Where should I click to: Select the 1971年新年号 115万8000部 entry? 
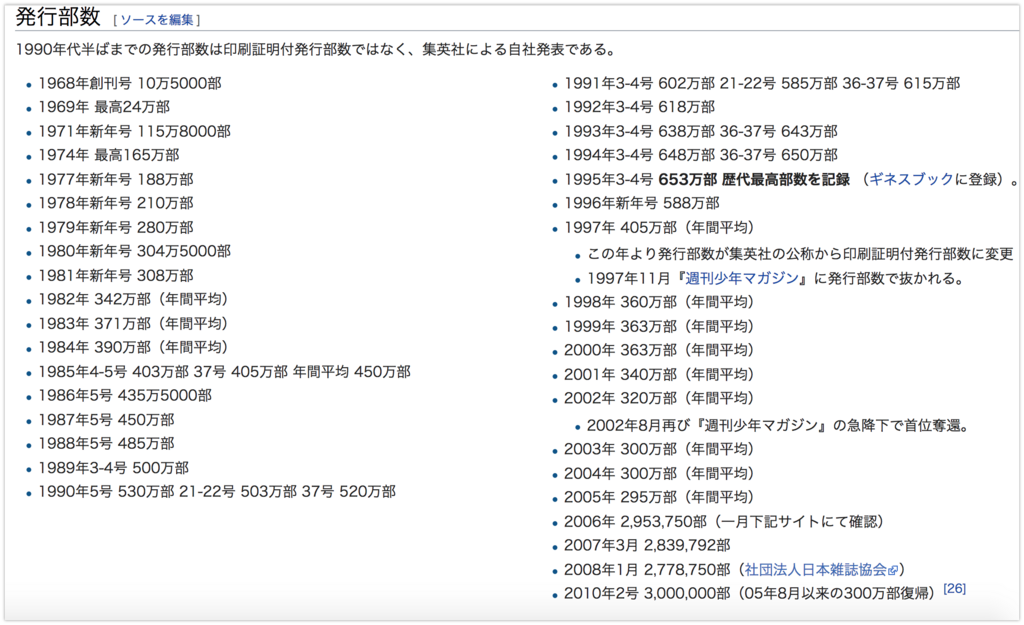click(x=135, y=131)
